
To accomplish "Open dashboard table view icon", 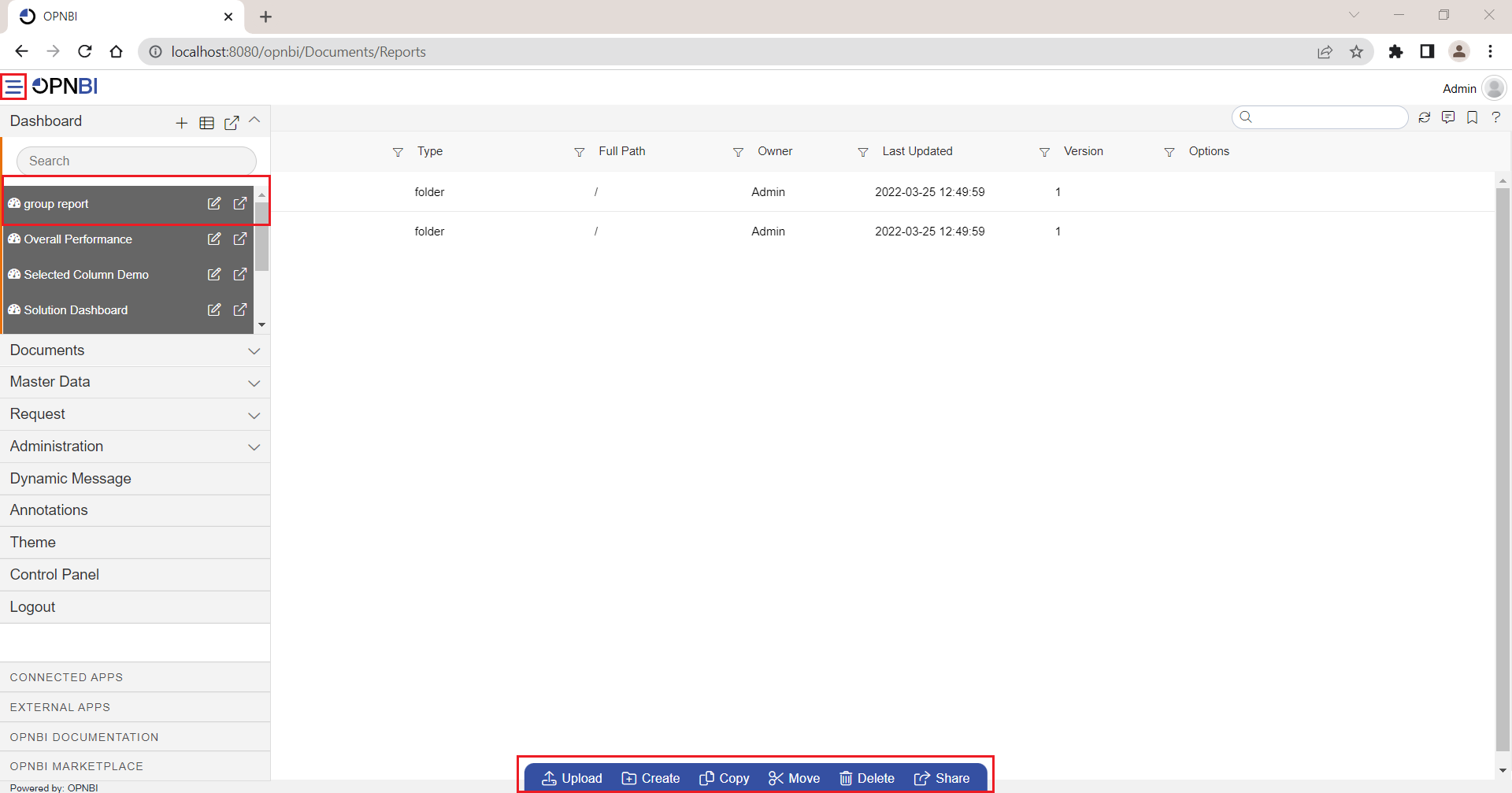I will click(x=206, y=123).
